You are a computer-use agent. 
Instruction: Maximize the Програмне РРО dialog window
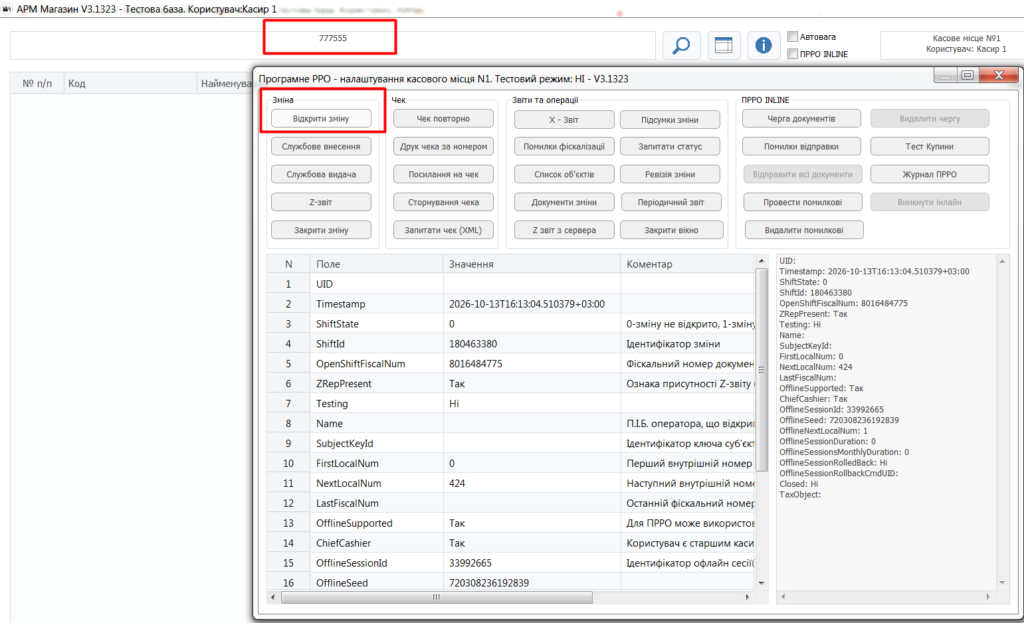[967, 75]
